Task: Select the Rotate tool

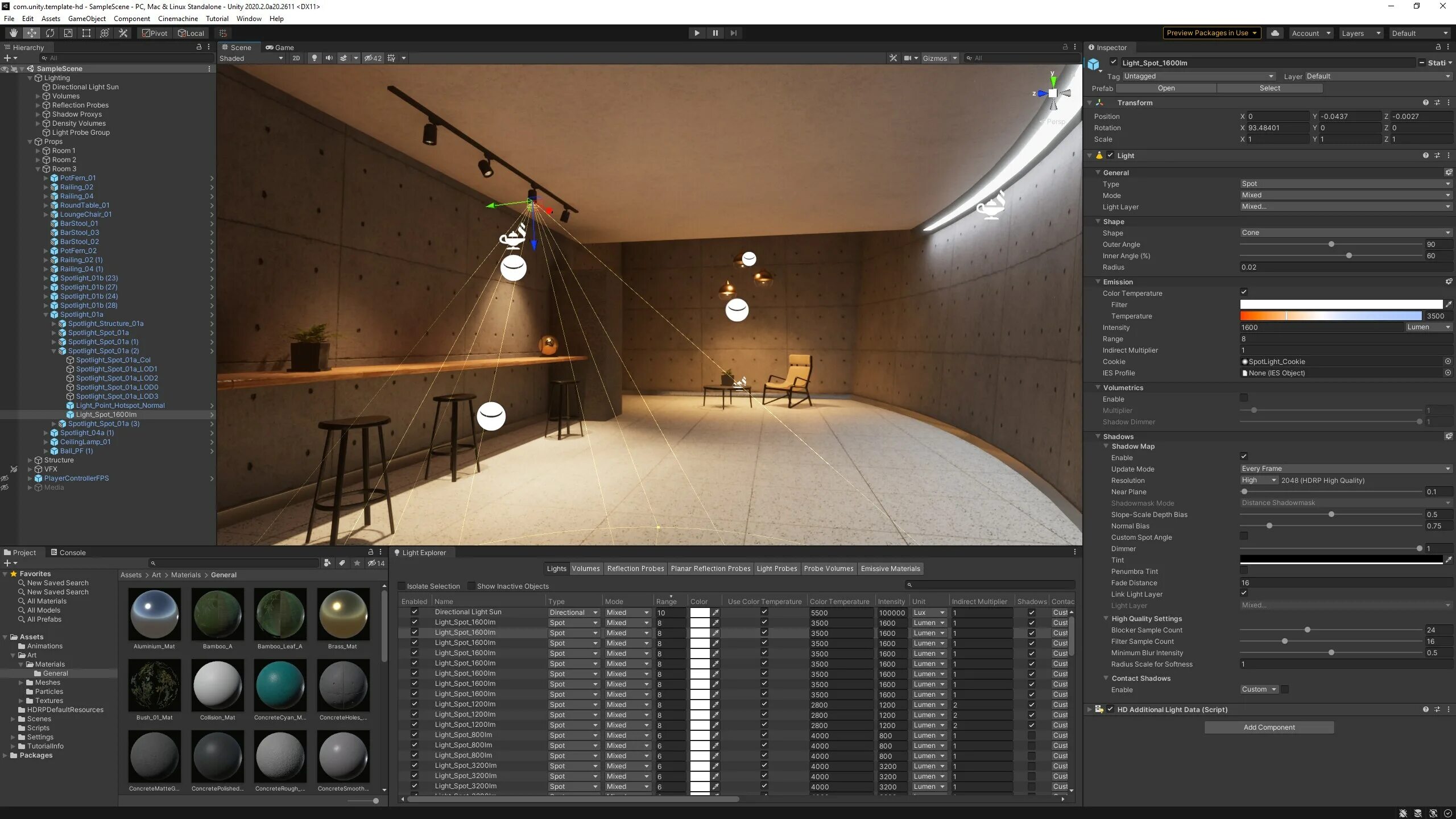Action: click(x=50, y=33)
